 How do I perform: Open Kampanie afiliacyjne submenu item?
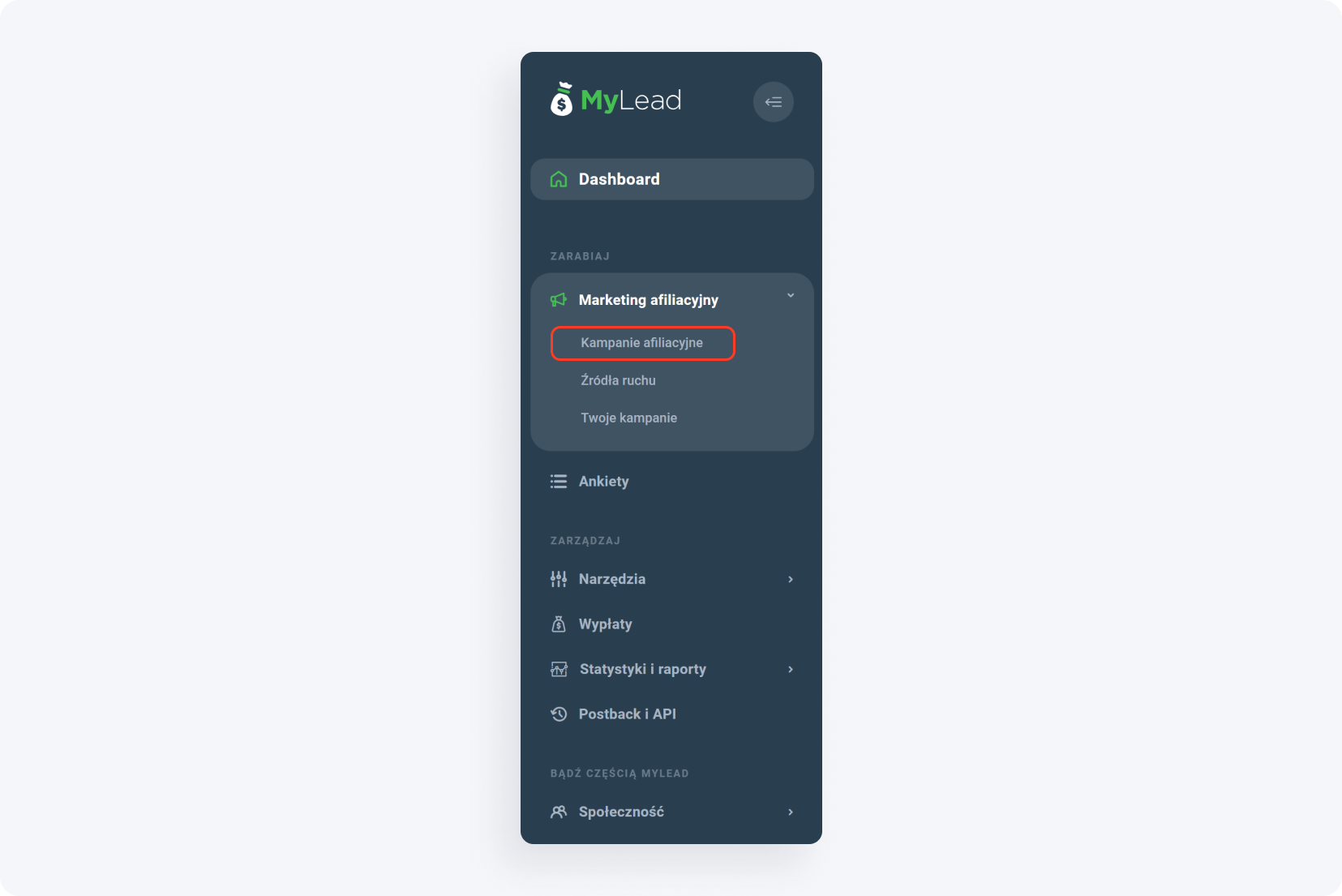point(642,343)
